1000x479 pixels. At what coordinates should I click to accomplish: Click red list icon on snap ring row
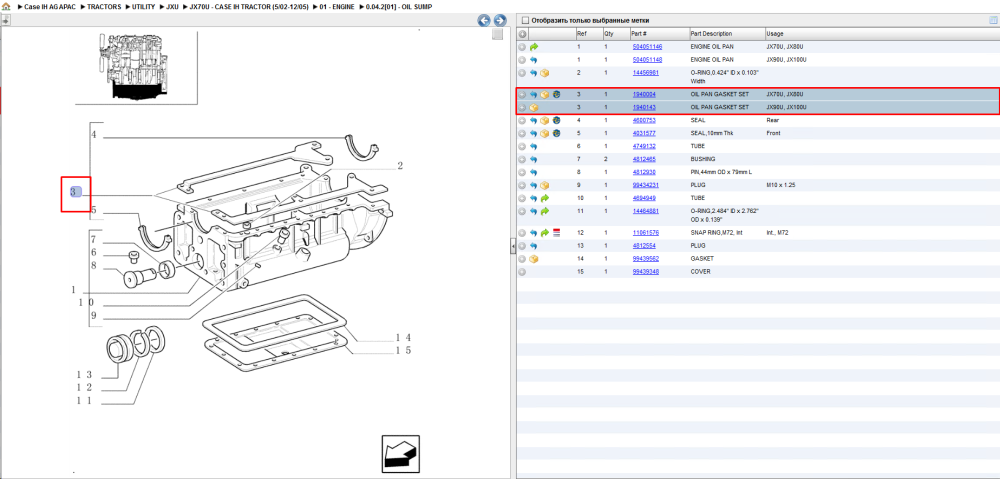point(557,233)
